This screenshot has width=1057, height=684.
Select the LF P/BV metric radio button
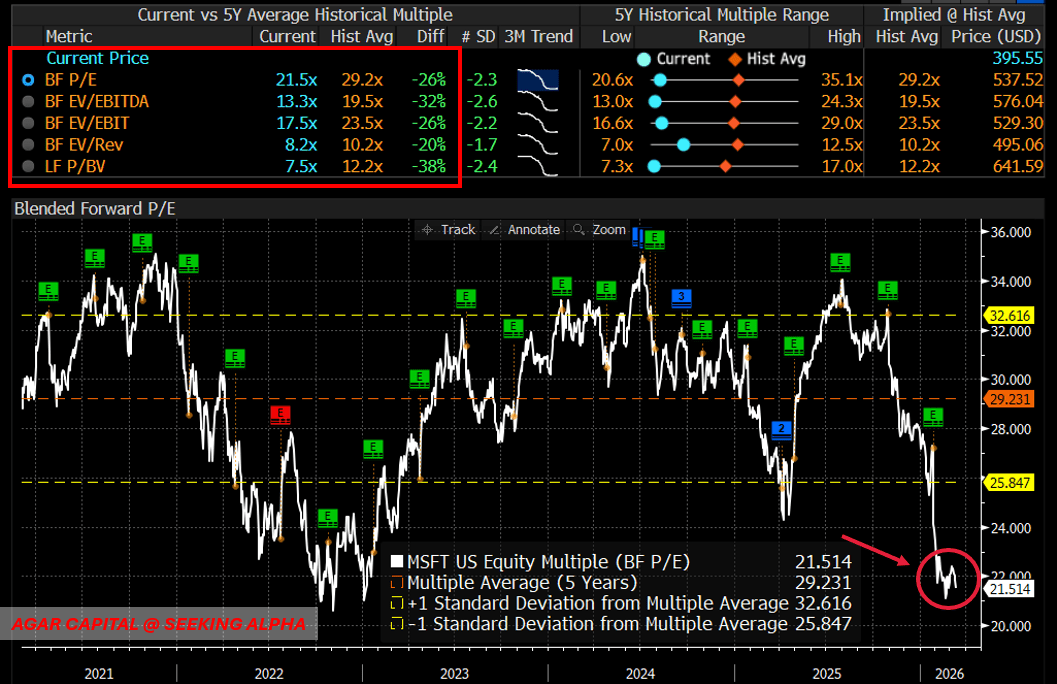(26, 166)
